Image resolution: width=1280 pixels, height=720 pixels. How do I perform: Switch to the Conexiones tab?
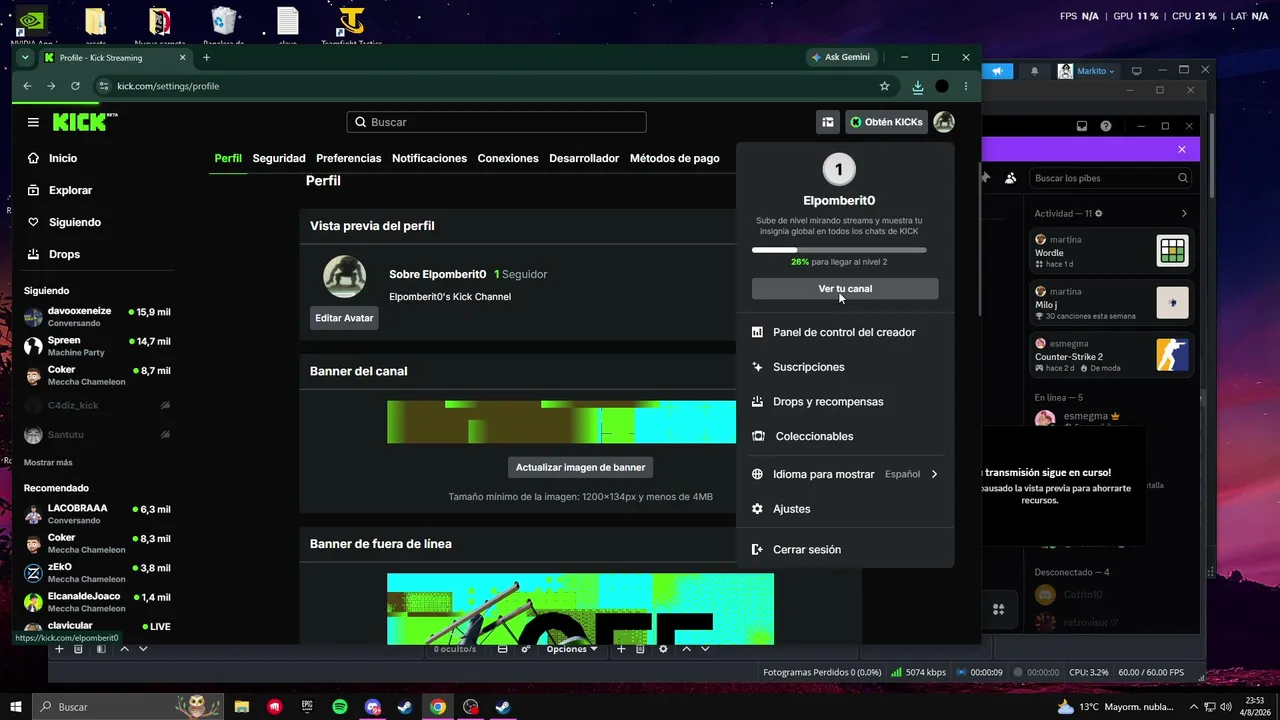click(508, 158)
